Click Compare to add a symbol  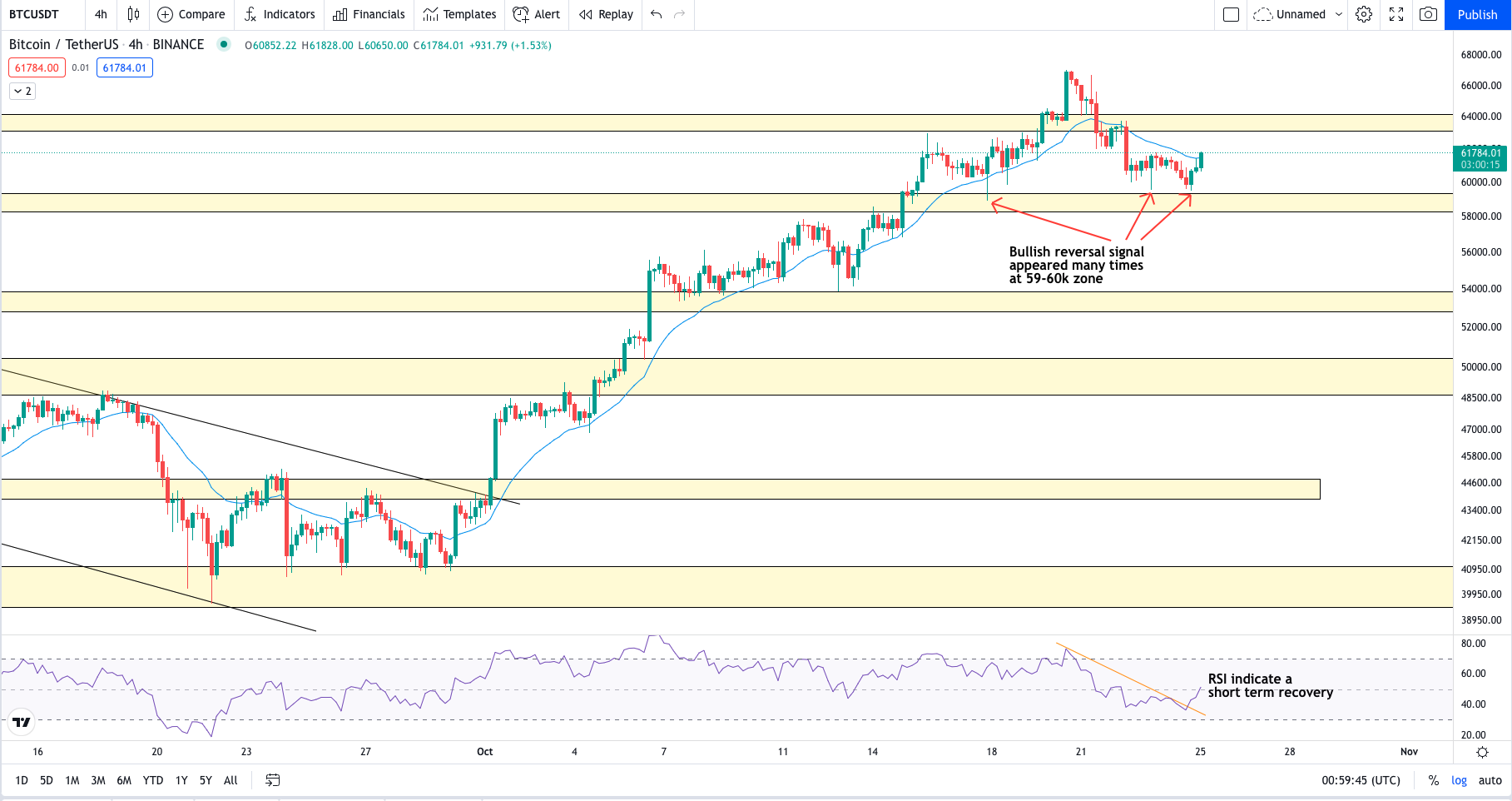point(191,14)
